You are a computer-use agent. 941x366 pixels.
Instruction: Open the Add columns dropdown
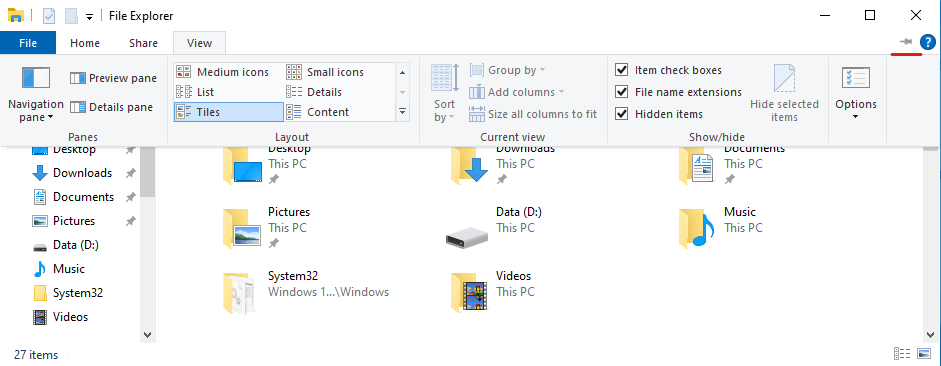(x=517, y=92)
